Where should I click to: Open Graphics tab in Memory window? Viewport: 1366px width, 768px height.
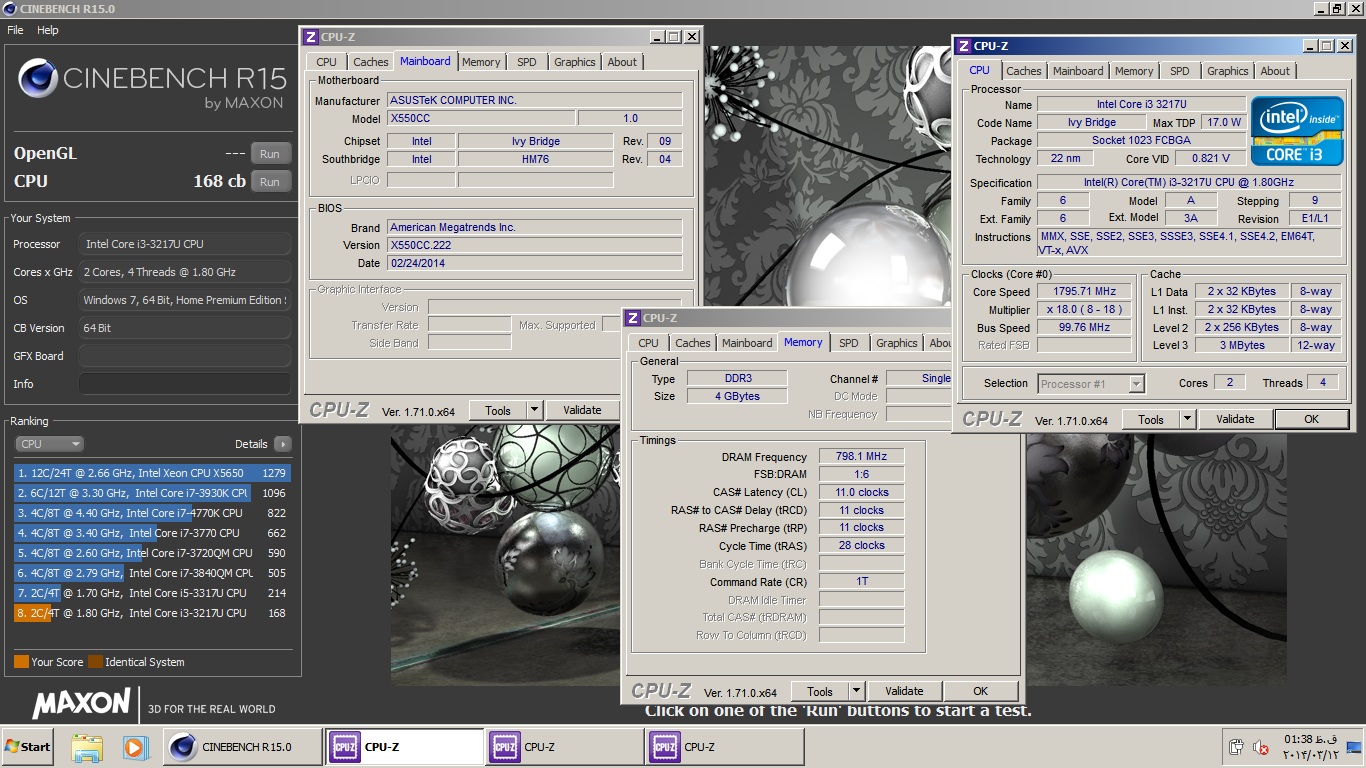(897, 343)
